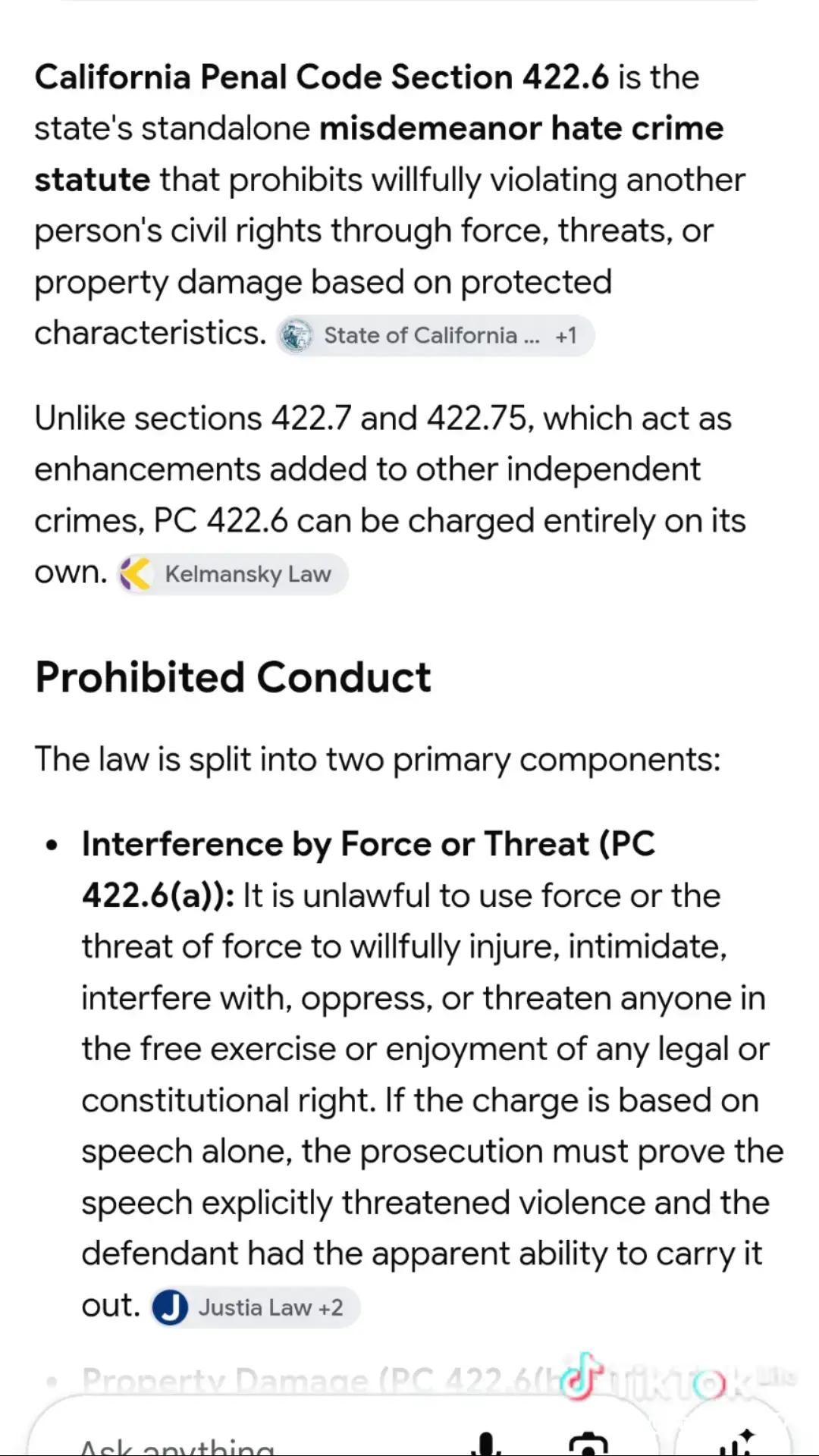Select bold California Penal Code Section 422.6 text
This screenshot has height=1456, width=819.
322,77
